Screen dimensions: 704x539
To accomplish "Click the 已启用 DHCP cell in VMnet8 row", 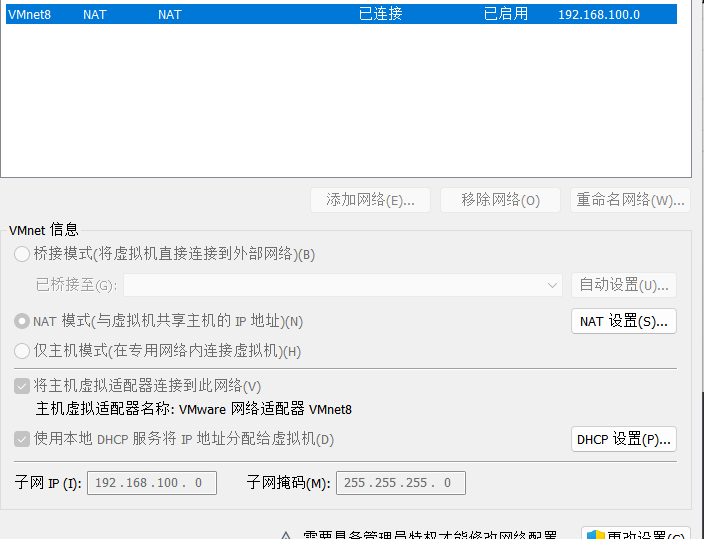I will click(x=506, y=14).
